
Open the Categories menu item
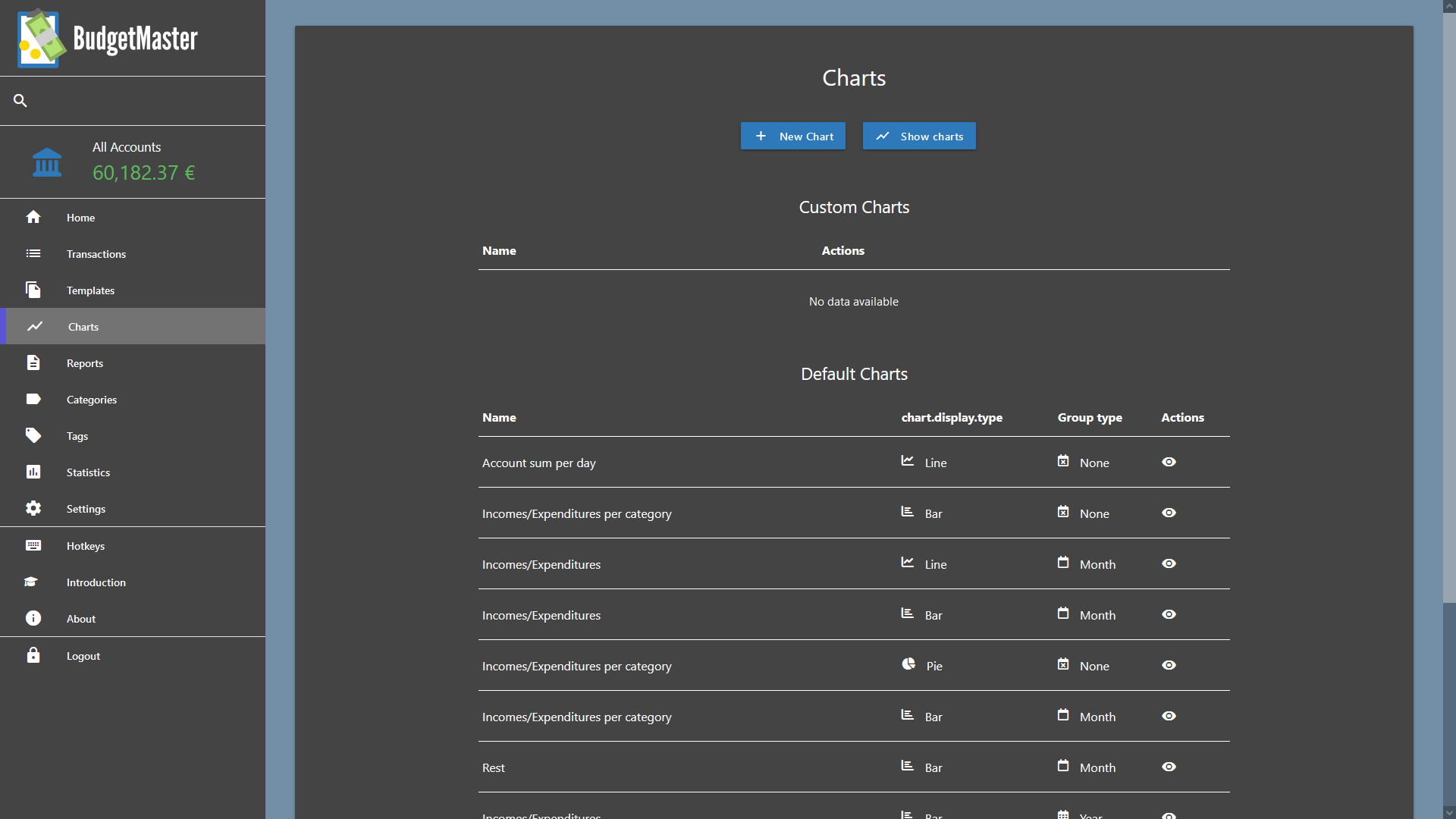tap(133, 399)
